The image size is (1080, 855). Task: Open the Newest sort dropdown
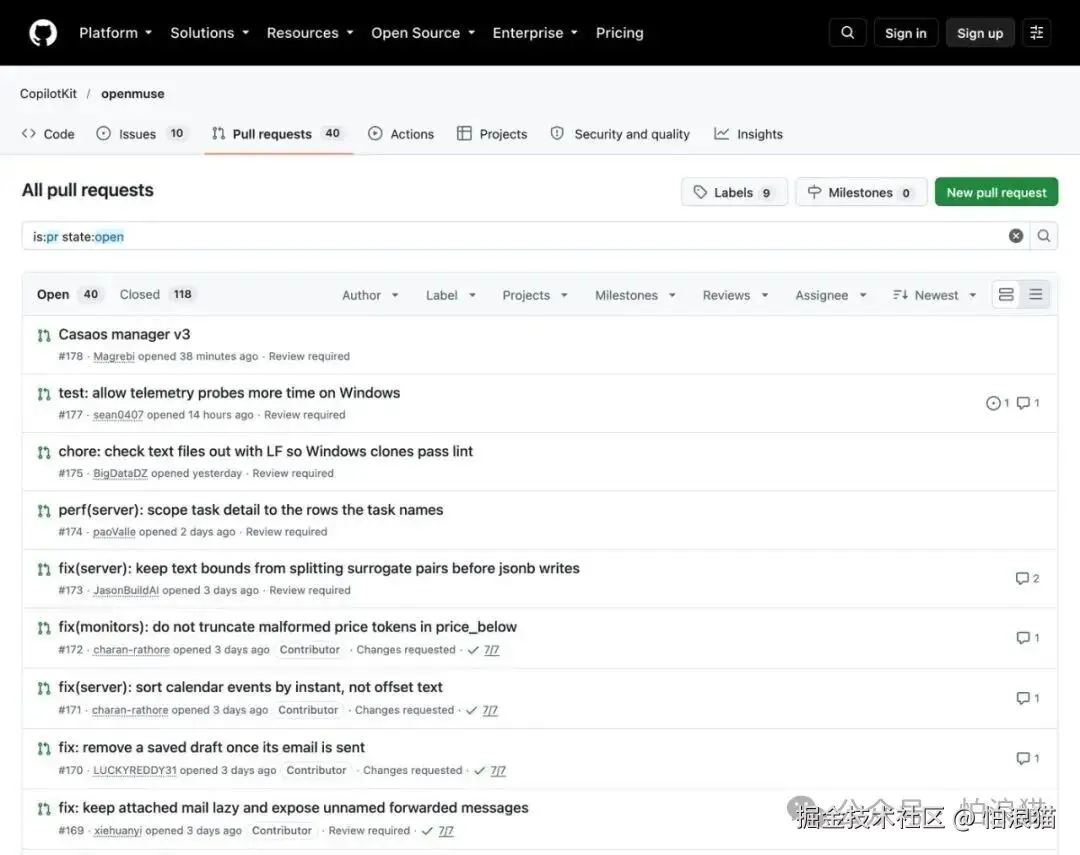click(935, 296)
